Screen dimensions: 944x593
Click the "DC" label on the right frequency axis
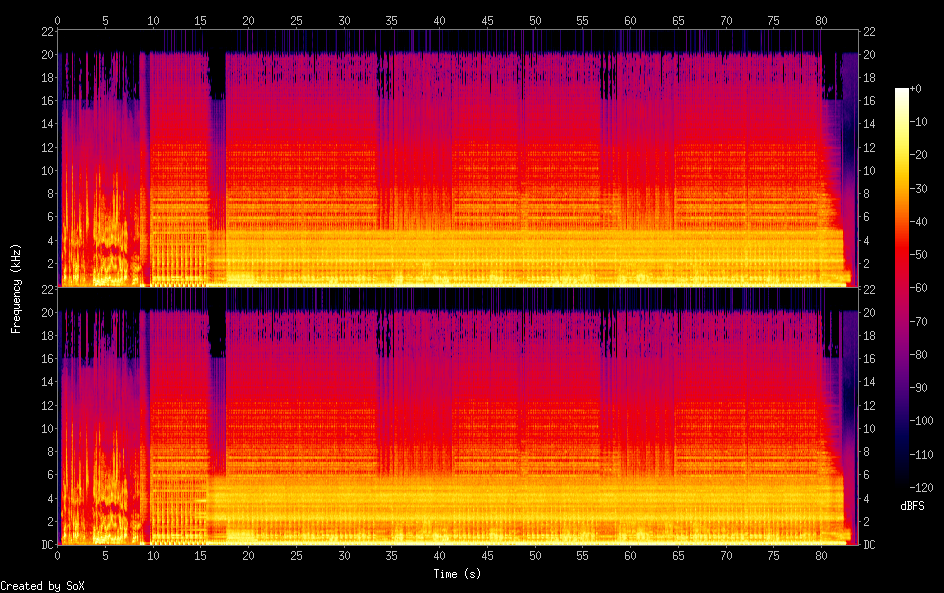(x=869, y=545)
